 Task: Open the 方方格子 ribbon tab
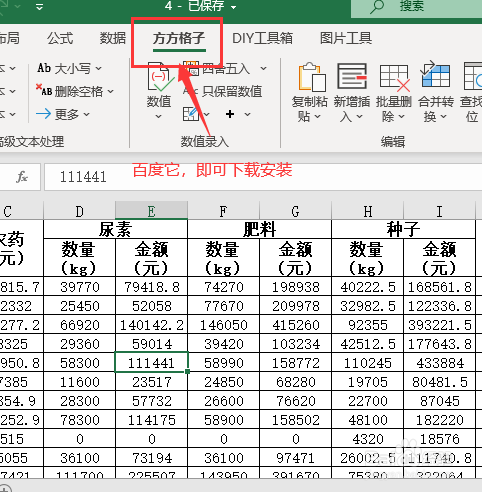point(179,38)
